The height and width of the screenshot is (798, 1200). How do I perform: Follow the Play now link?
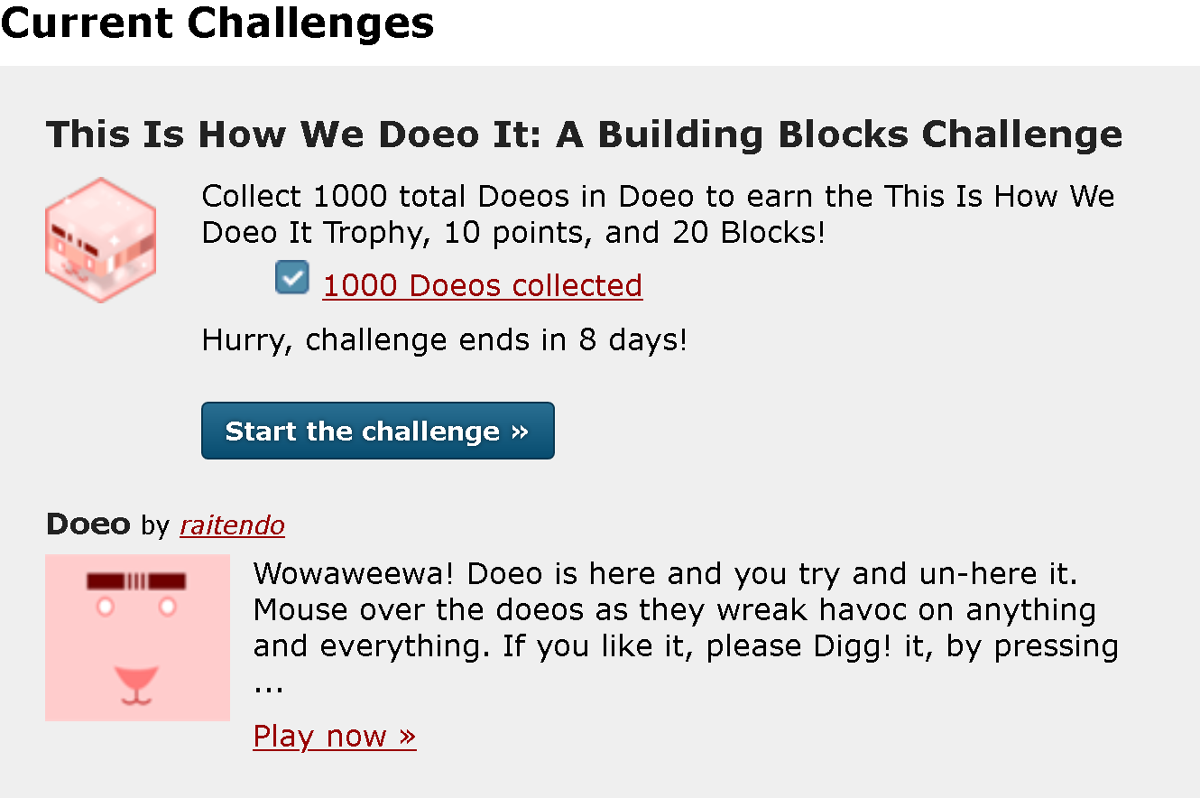[334, 736]
